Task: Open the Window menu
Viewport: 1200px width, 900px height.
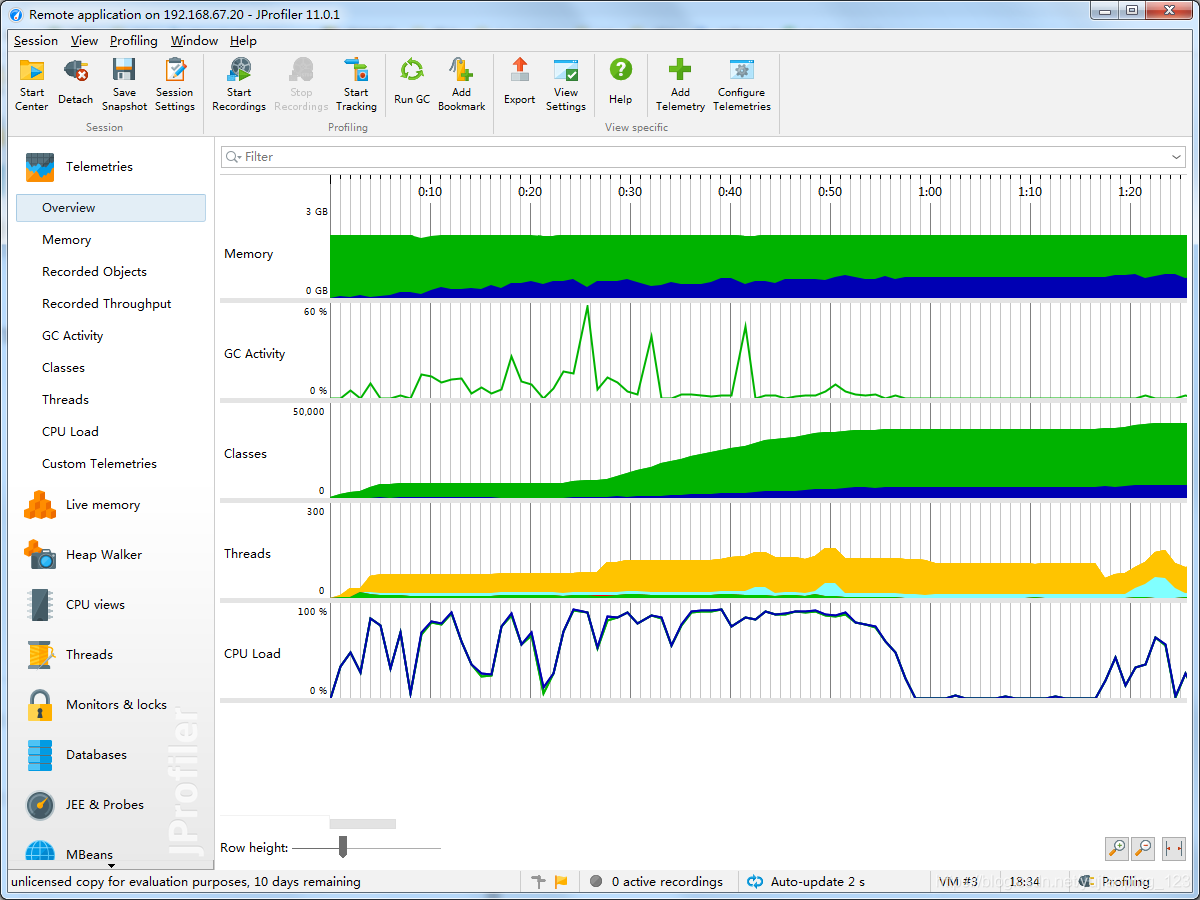Action: coord(194,41)
